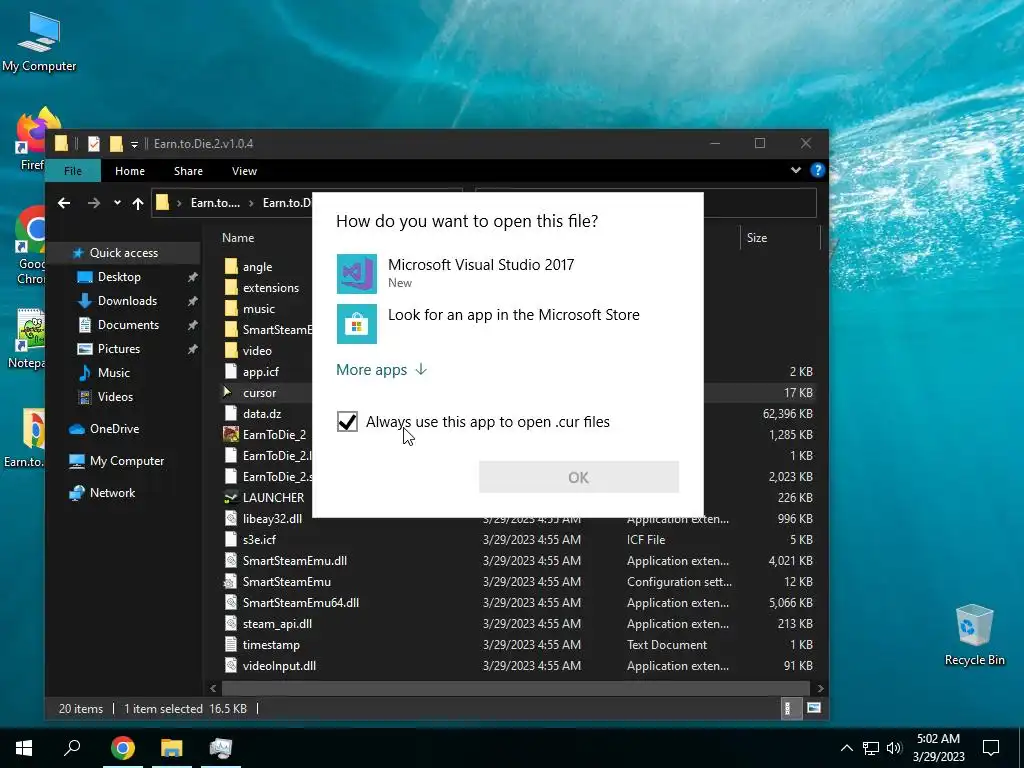The image size is (1024, 768).
Task: Choose Look for an app in Microsoft Store
Action: (x=507, y=323)
